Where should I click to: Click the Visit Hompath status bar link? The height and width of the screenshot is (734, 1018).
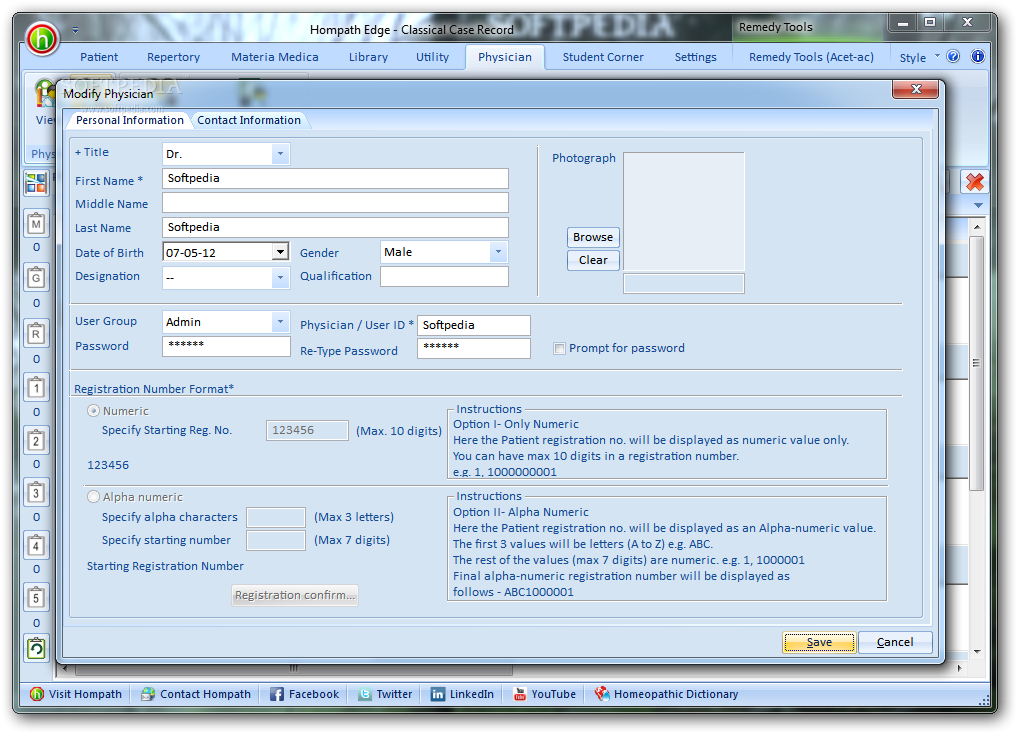pos(77,694)
